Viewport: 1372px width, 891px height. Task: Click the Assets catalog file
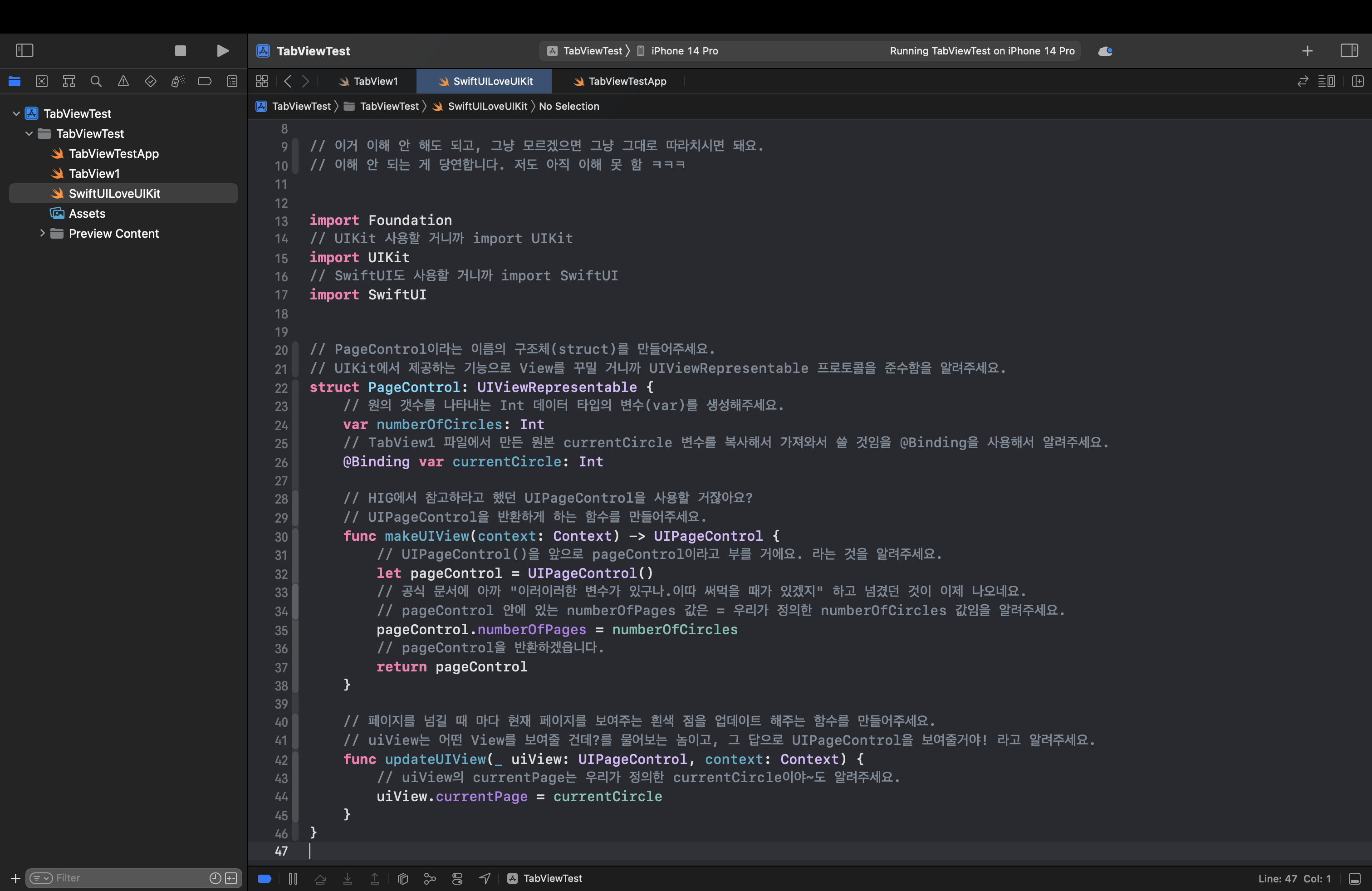pyautogui.click(x=87, y=213)
